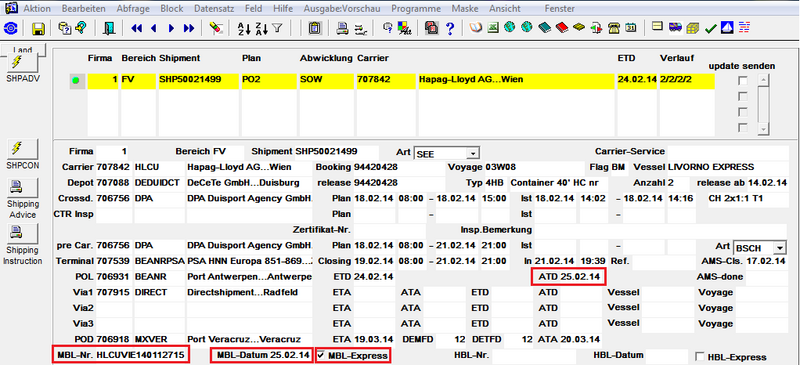Click the eraser clear-record icon

coord(216,29)
